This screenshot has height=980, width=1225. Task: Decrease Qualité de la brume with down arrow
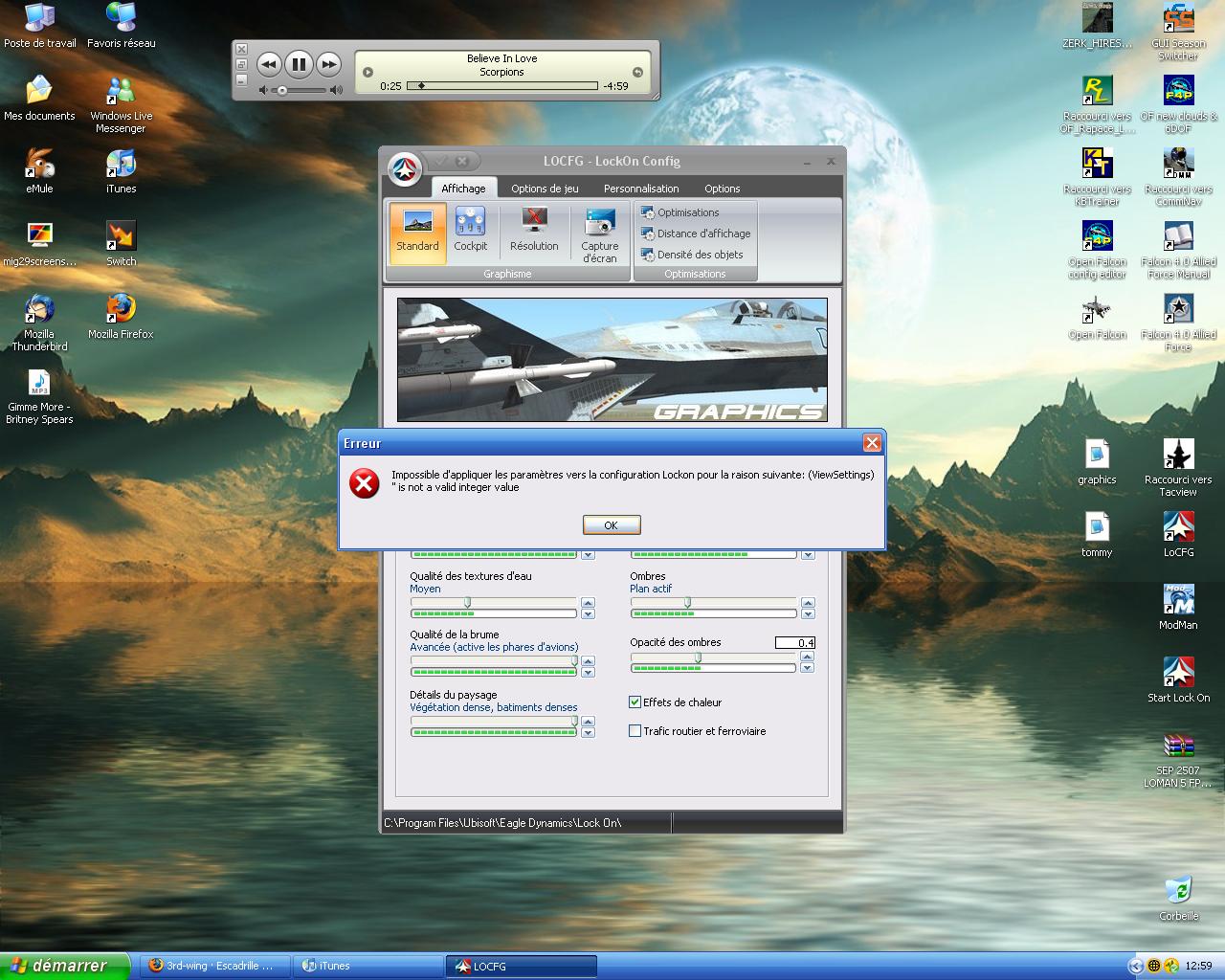coord(588,673)
